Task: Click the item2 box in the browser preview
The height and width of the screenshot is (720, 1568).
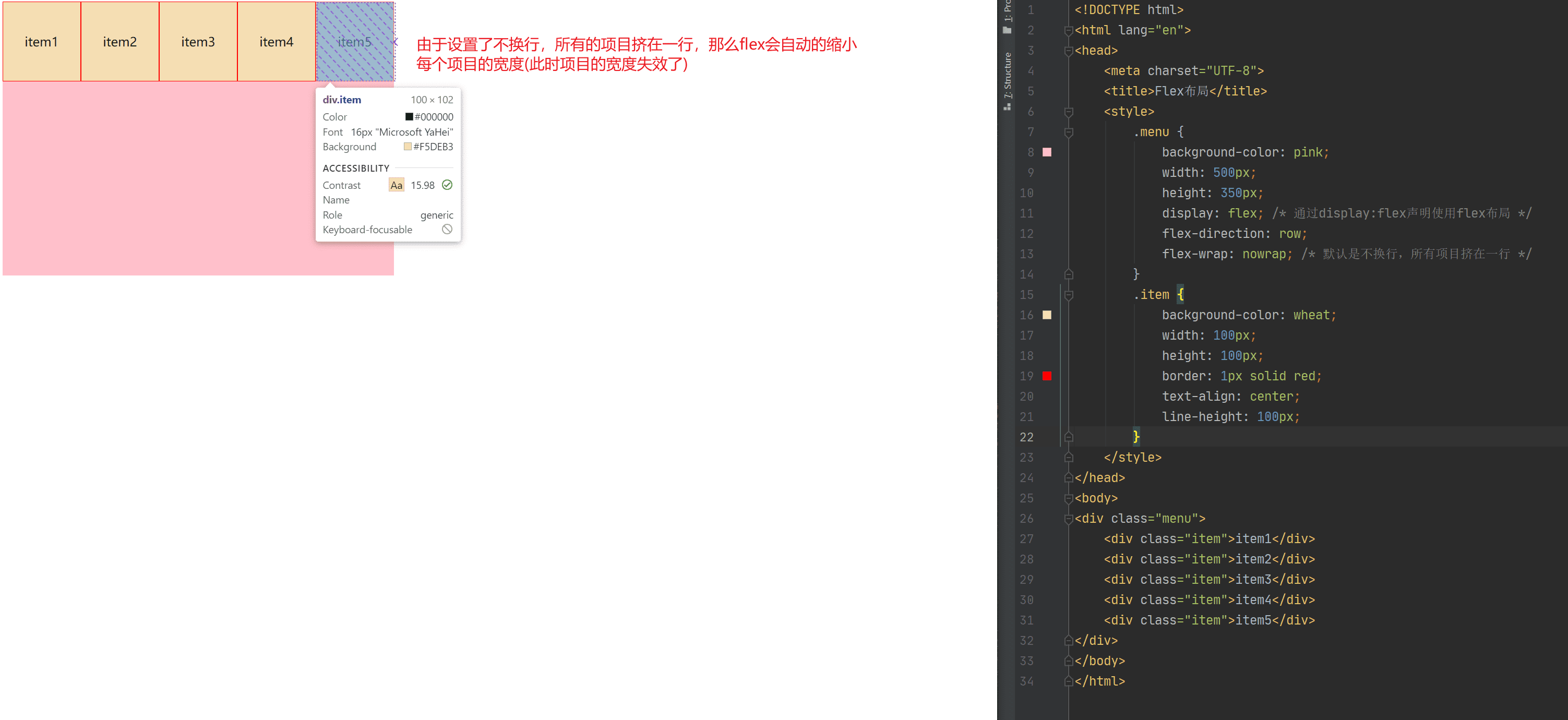Action: point(120,41)
